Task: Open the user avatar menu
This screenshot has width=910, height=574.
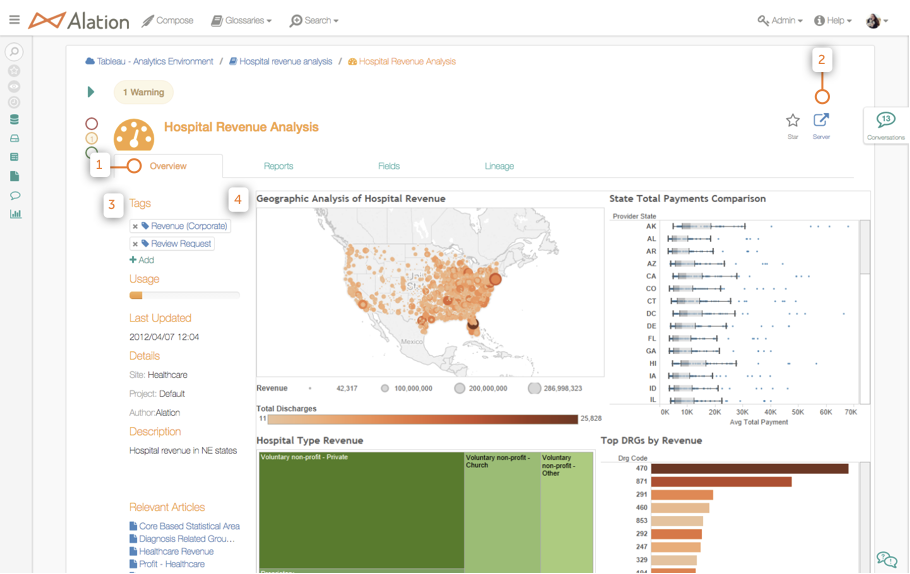Action: tap(877, 21)
